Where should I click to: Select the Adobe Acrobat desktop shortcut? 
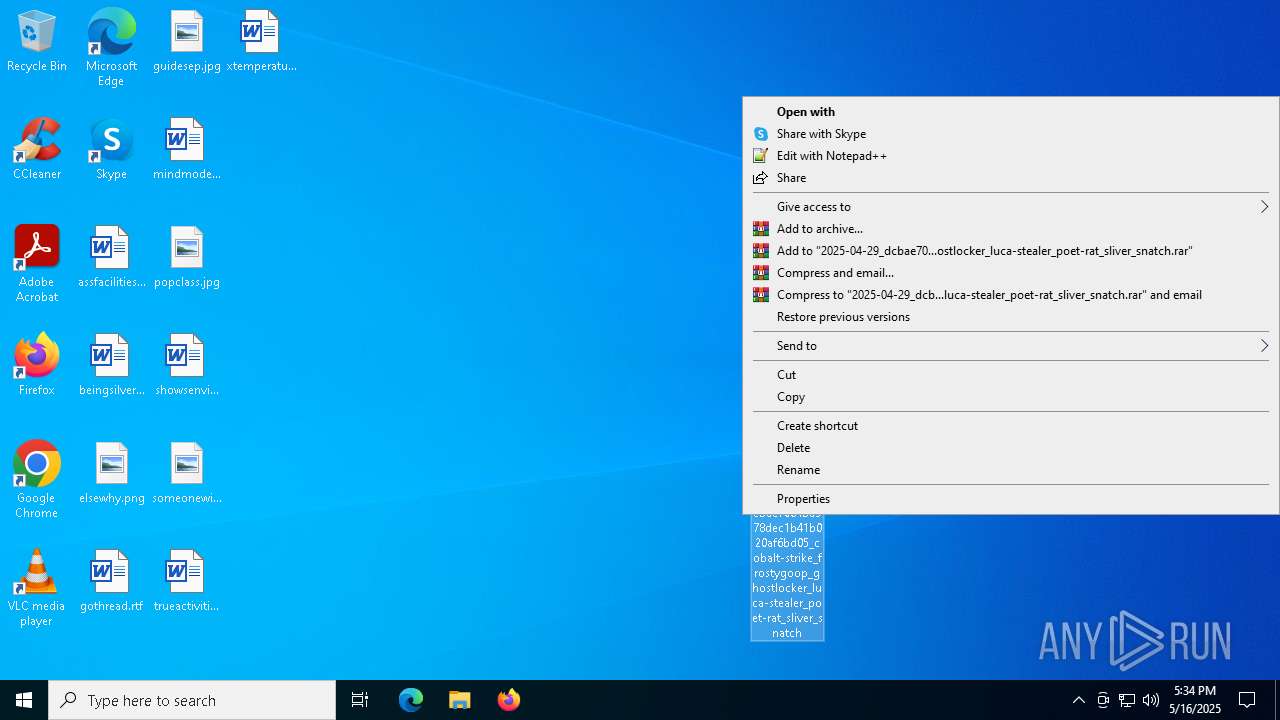coord(37,264)
